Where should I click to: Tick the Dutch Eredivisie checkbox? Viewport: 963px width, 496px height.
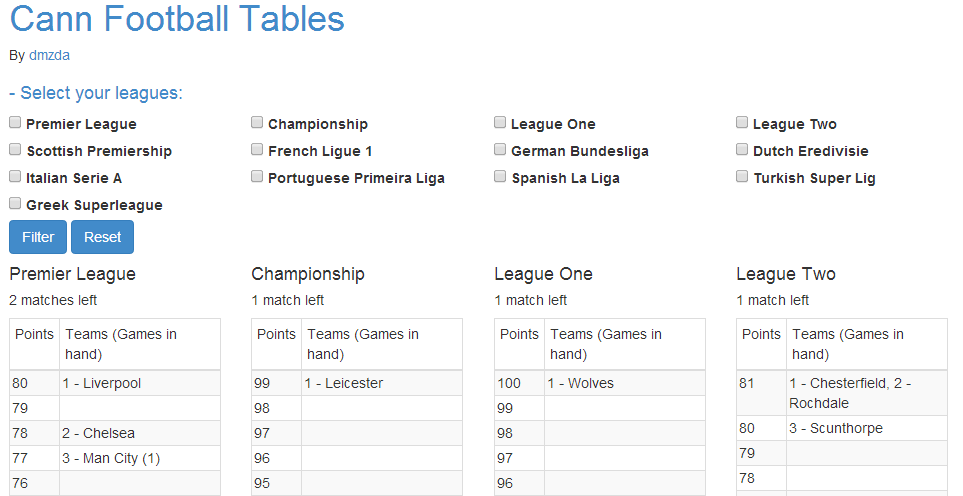pos(742,150)
